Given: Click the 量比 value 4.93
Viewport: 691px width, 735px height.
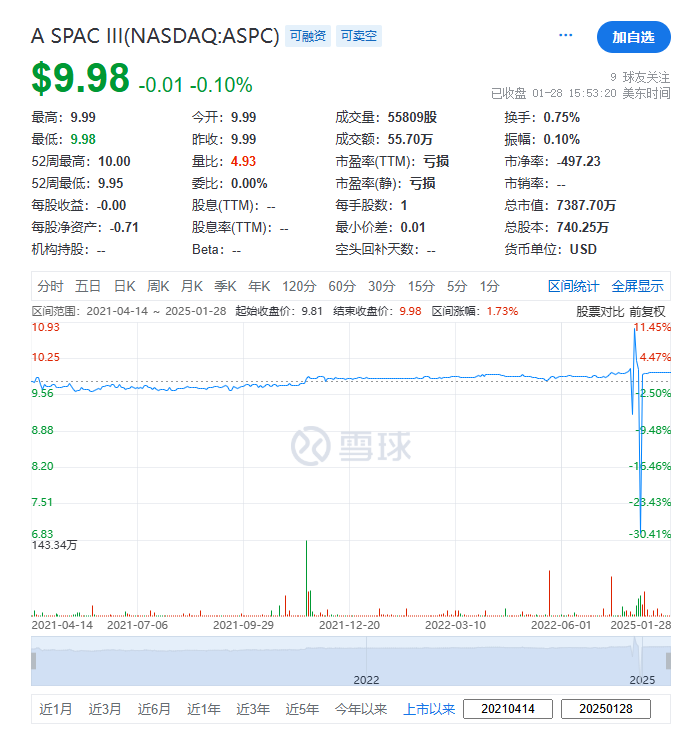Looking at the screenshot, I should click(243, 161).
